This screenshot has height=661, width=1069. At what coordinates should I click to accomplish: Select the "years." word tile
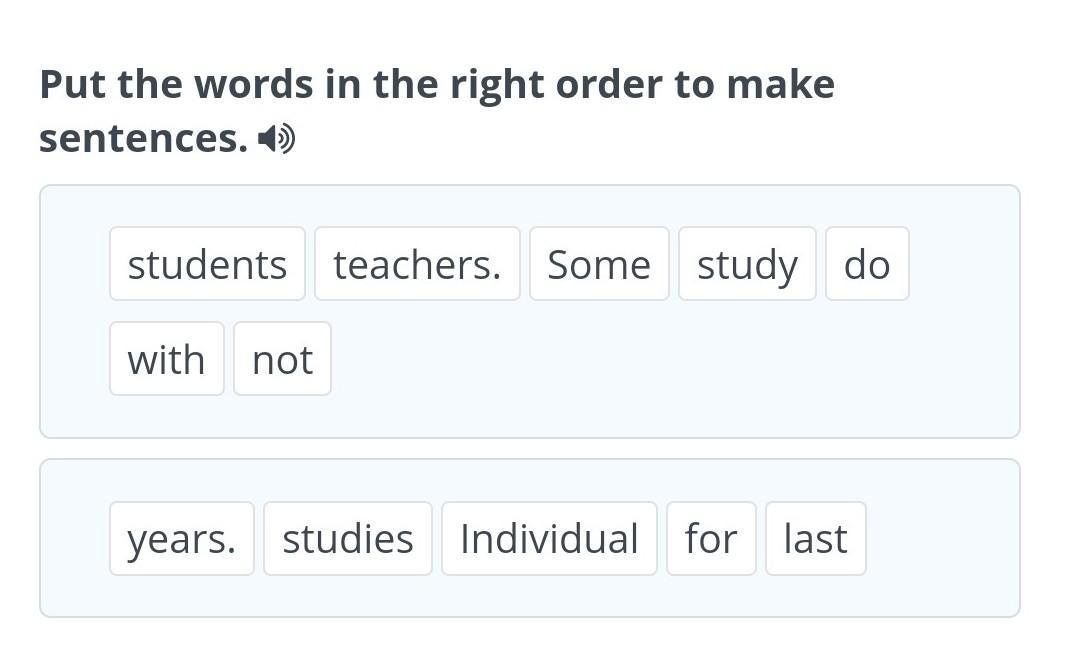182,539
